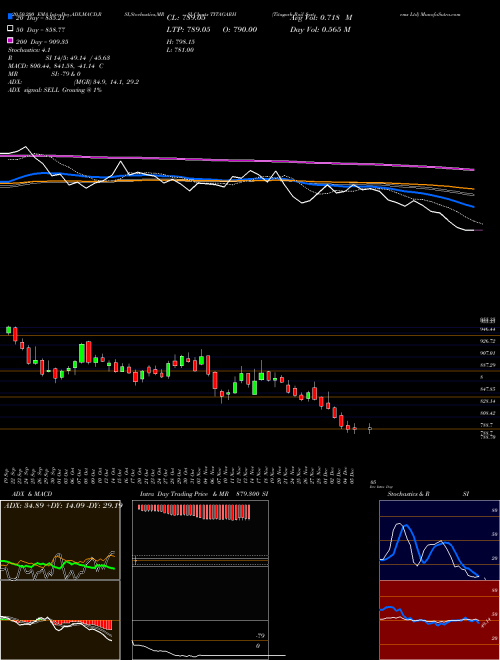Viewport: 500px width, 660px height.
Task: Click the white 50 Day EMA legend swatch
Action: 11,29
